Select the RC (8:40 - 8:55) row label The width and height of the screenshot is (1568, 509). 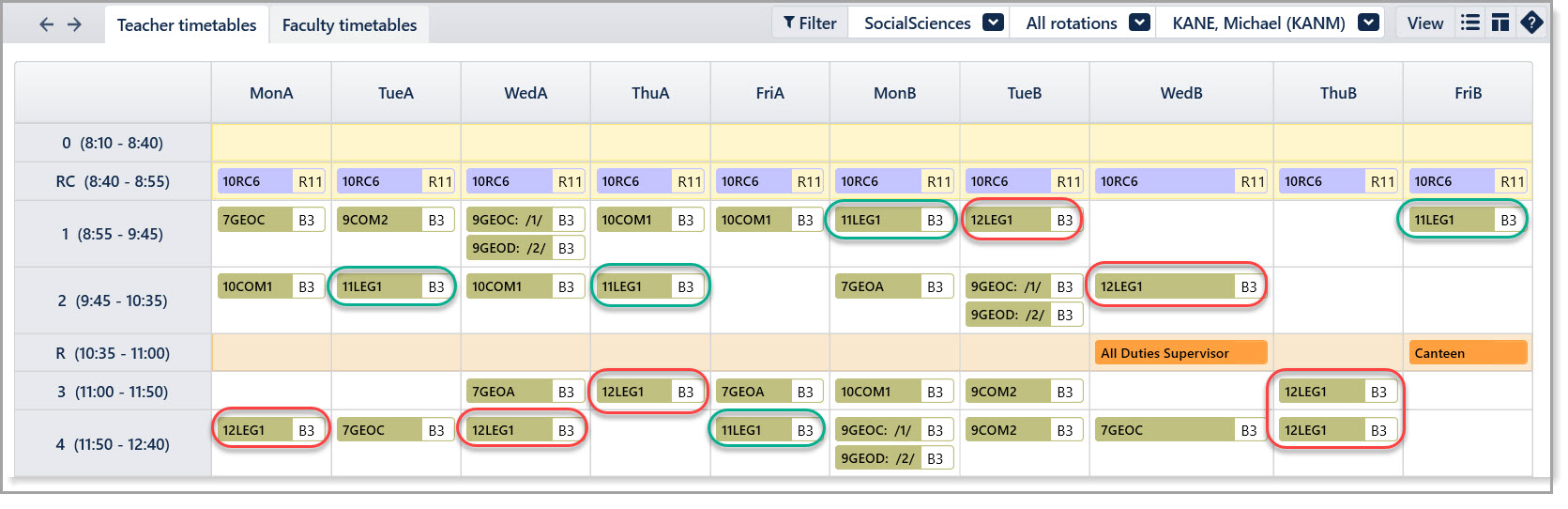click(x=113, y=181)
